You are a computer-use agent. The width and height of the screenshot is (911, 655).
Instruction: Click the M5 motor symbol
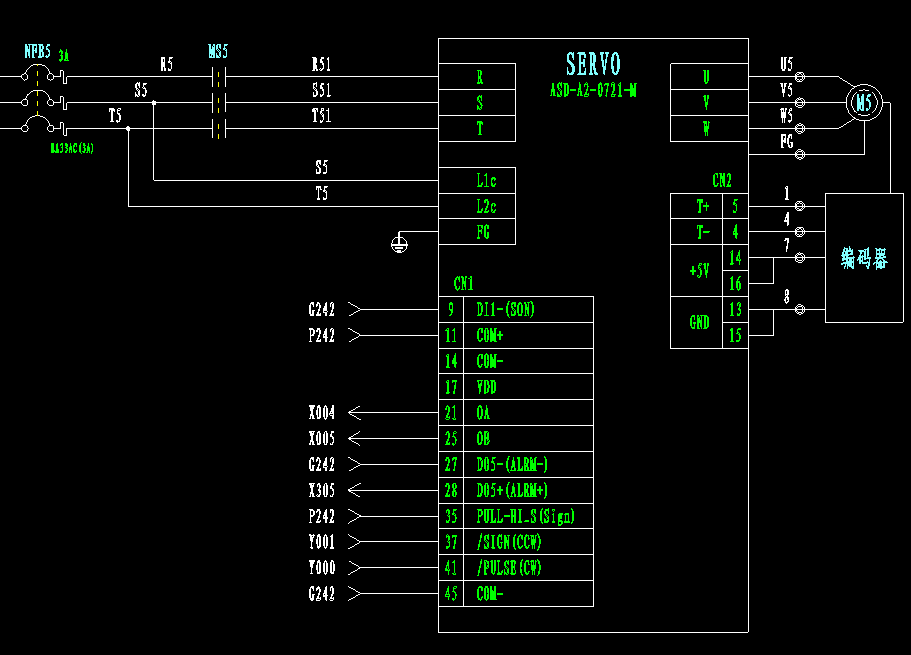(864, 103)
